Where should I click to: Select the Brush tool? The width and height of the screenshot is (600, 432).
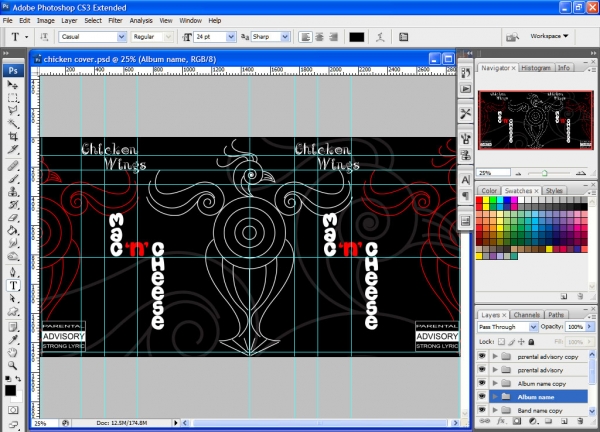coord(13,178)
